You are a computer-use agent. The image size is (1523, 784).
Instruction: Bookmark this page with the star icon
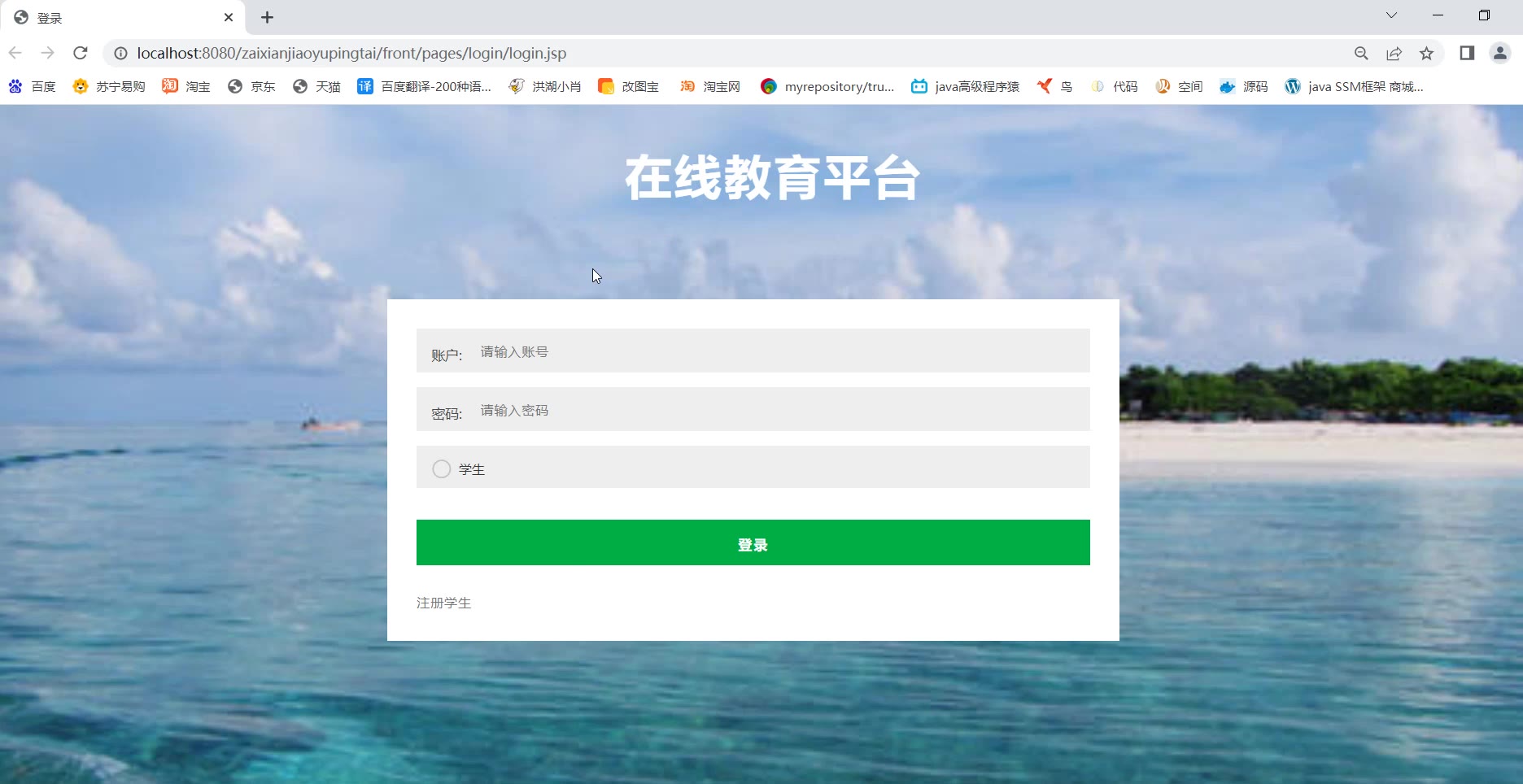(1426, 53)
